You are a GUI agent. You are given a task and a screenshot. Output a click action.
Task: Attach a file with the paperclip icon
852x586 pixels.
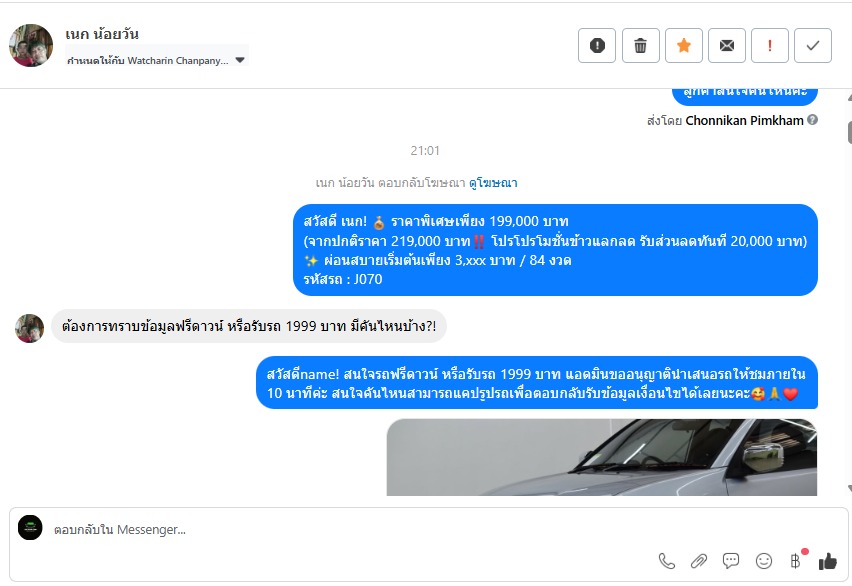[699, 561]
